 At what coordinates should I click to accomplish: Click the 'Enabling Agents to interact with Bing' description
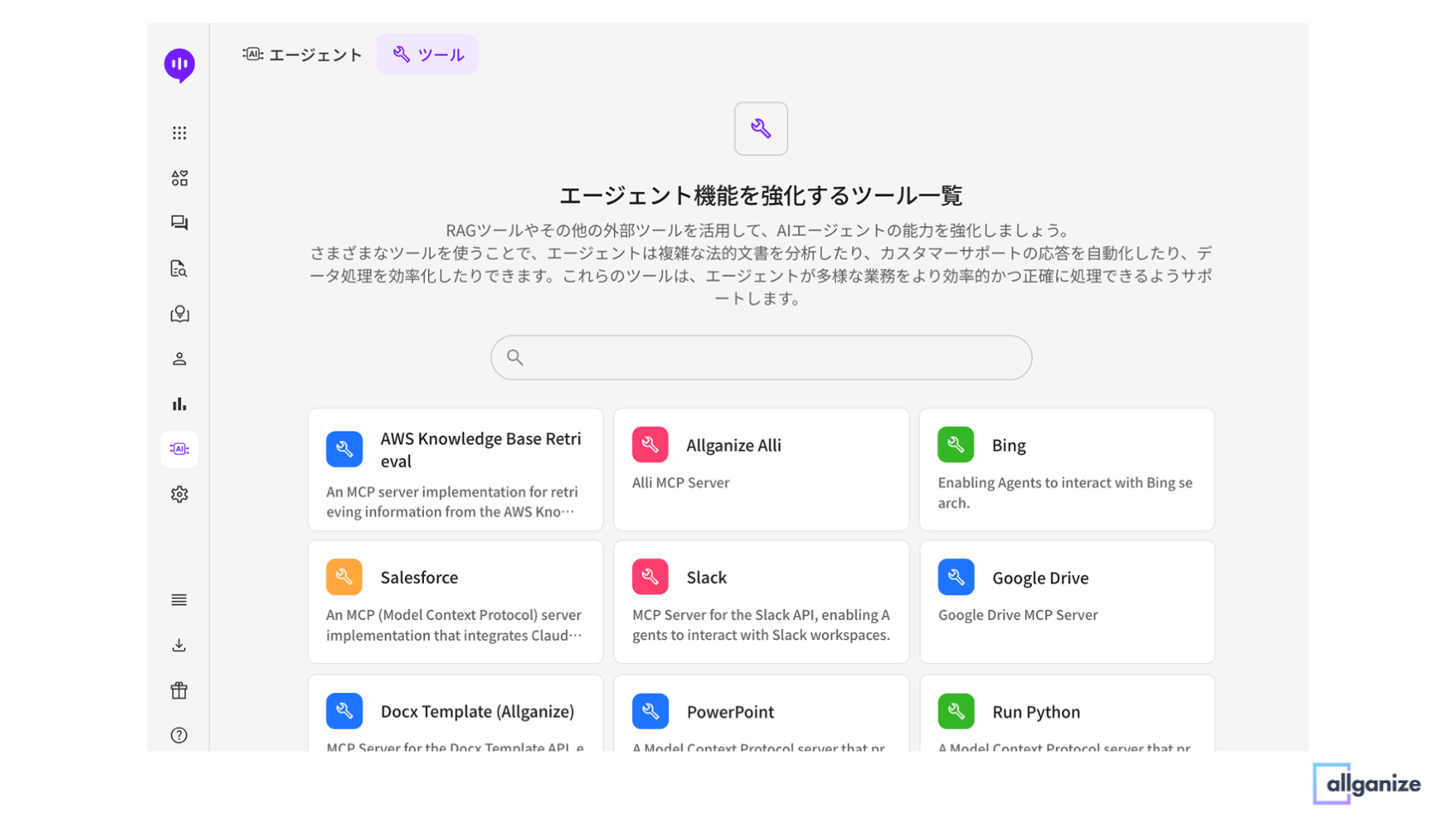pyautogui.click(x=1065, y=493)
